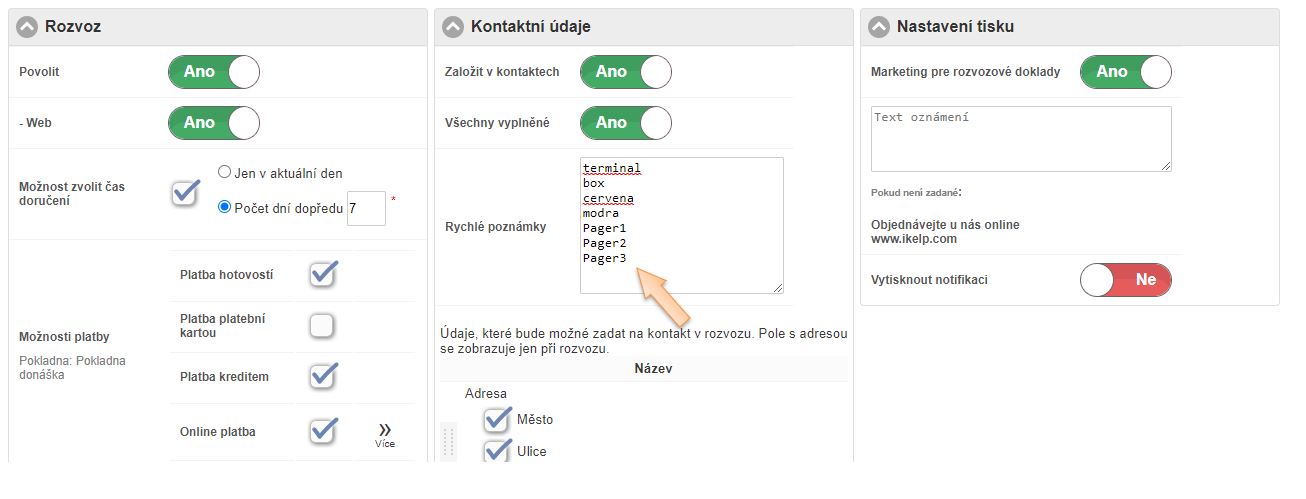Toggle the Web delivery switch
Image resolution: width=1306 pixels, height=499 pixels.
point(213,122)
